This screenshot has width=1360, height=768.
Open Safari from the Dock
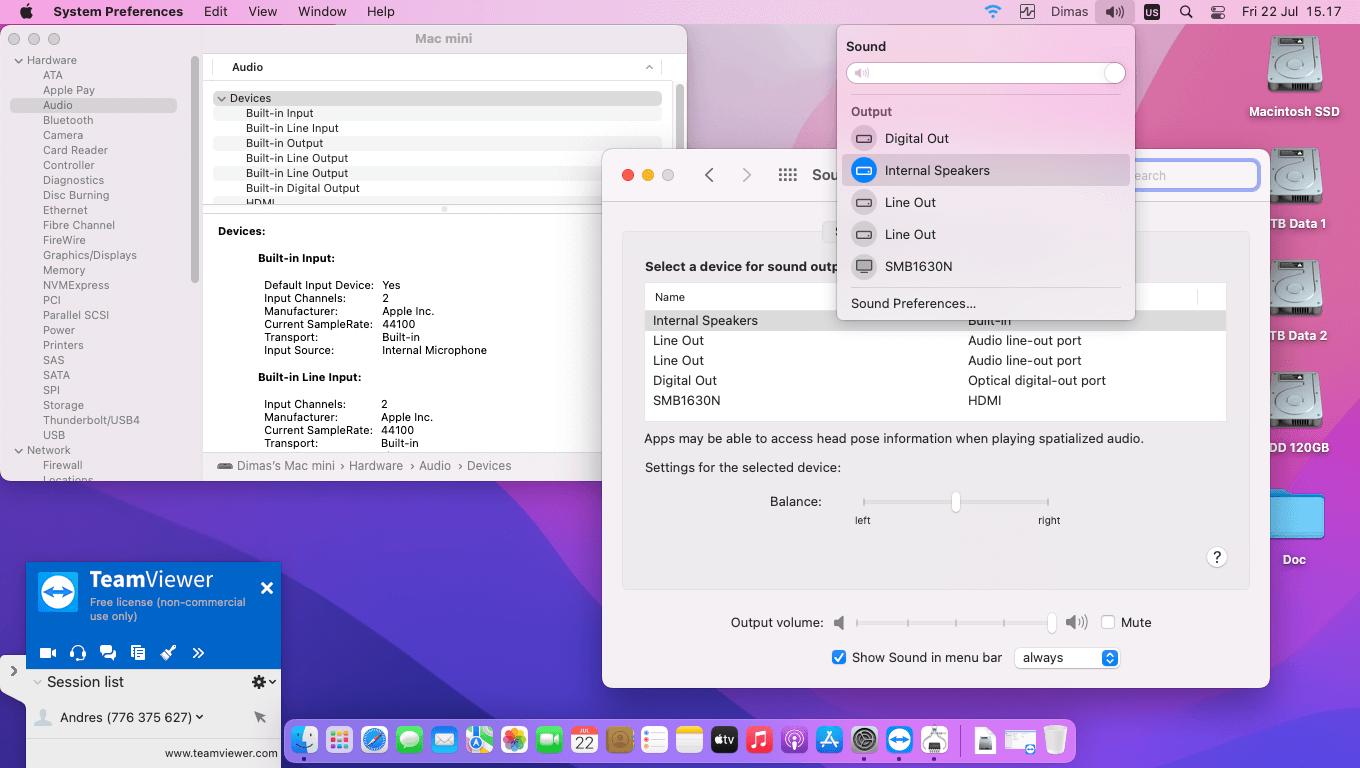374,740
